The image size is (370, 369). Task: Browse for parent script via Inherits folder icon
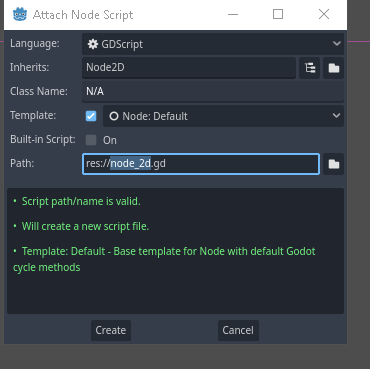(334, 68)
